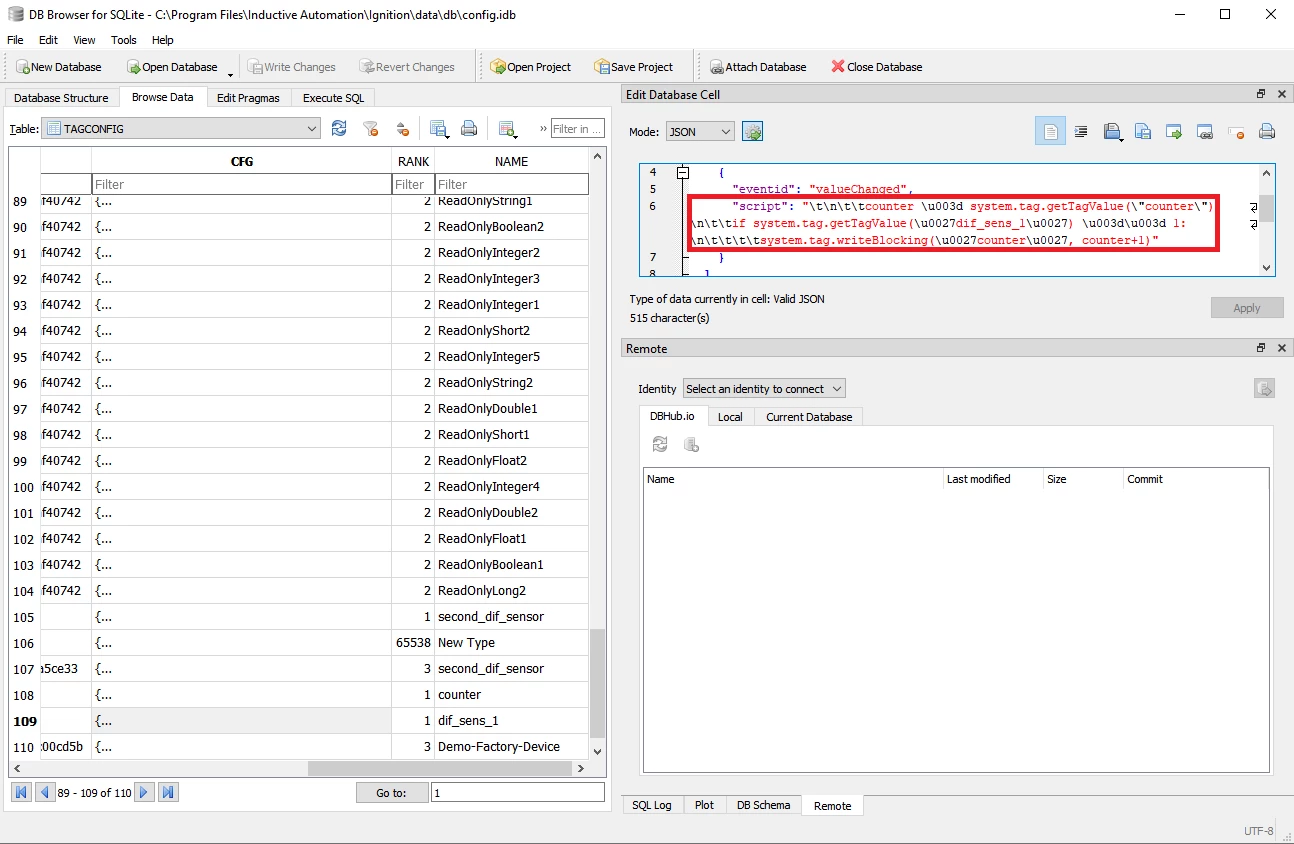
Task: Refresh the TAGCONFIG table data
Action: 339,128
